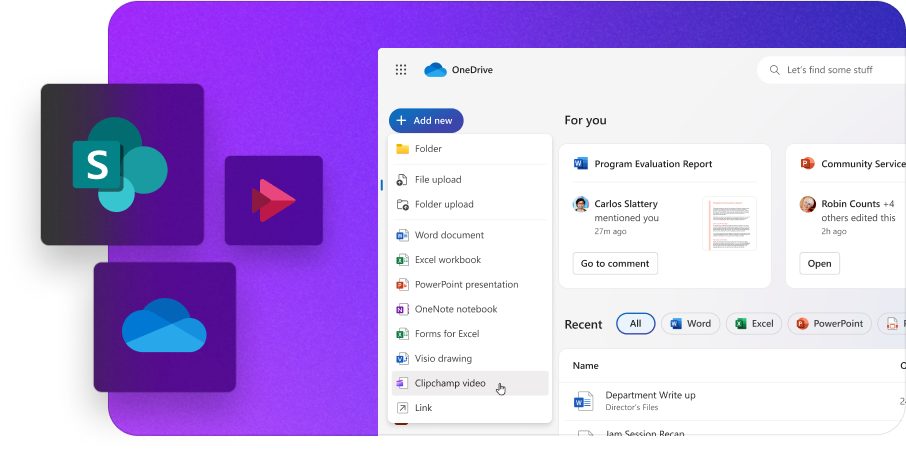Click the OneNote notebook icon in menu
This screenshot has height=453, width=906.
[x=403, y=309]
